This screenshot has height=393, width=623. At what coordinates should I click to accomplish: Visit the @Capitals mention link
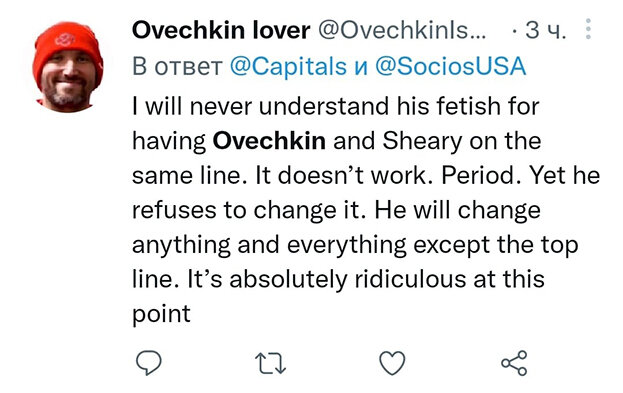288,66
